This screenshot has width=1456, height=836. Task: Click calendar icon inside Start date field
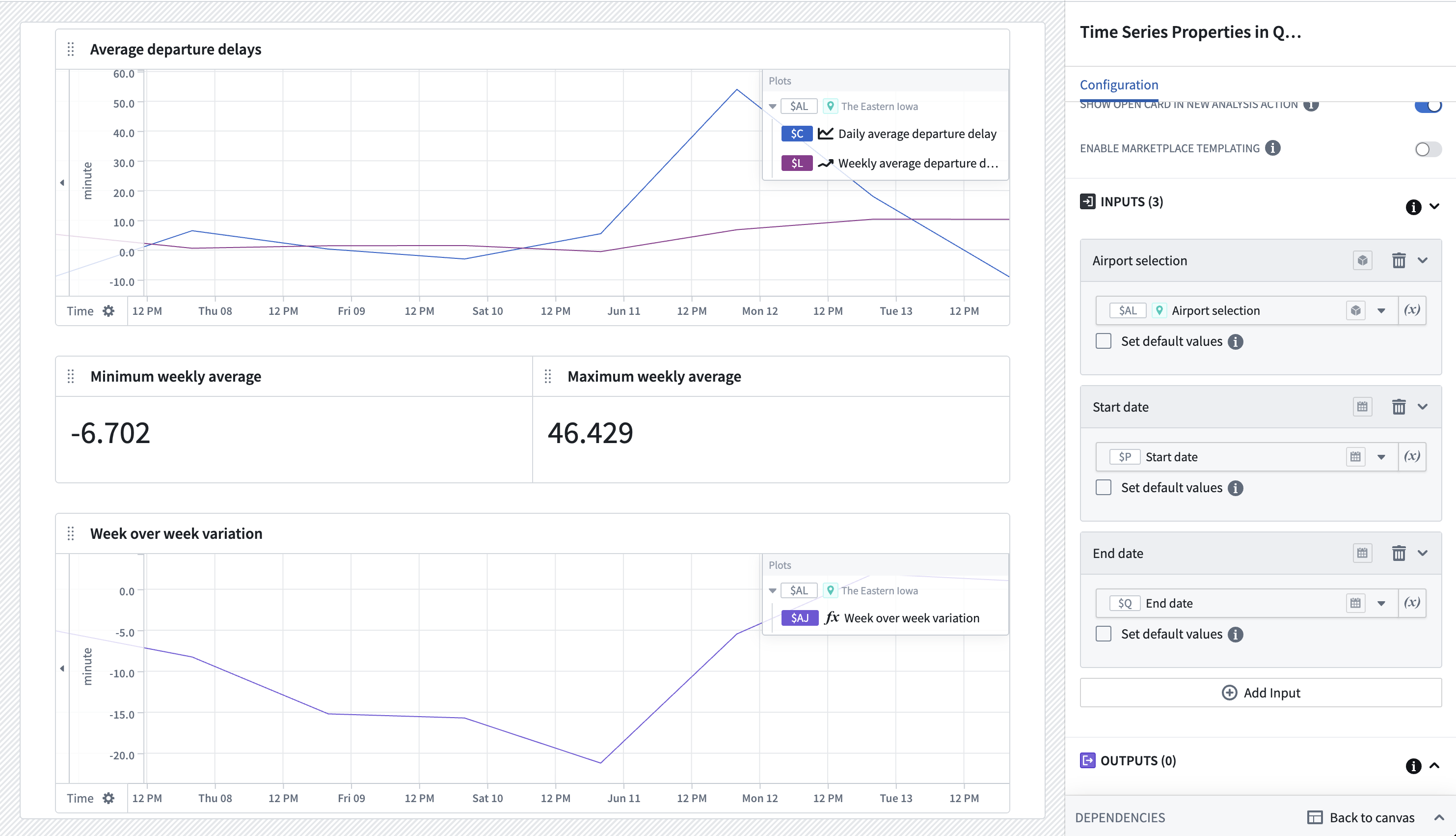click(x=1355, y=457)
